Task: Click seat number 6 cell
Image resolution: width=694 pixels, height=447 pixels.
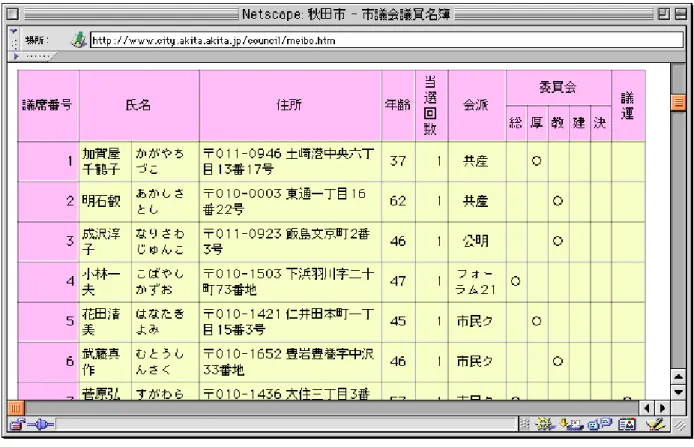Action: click(x=48, y=362)
